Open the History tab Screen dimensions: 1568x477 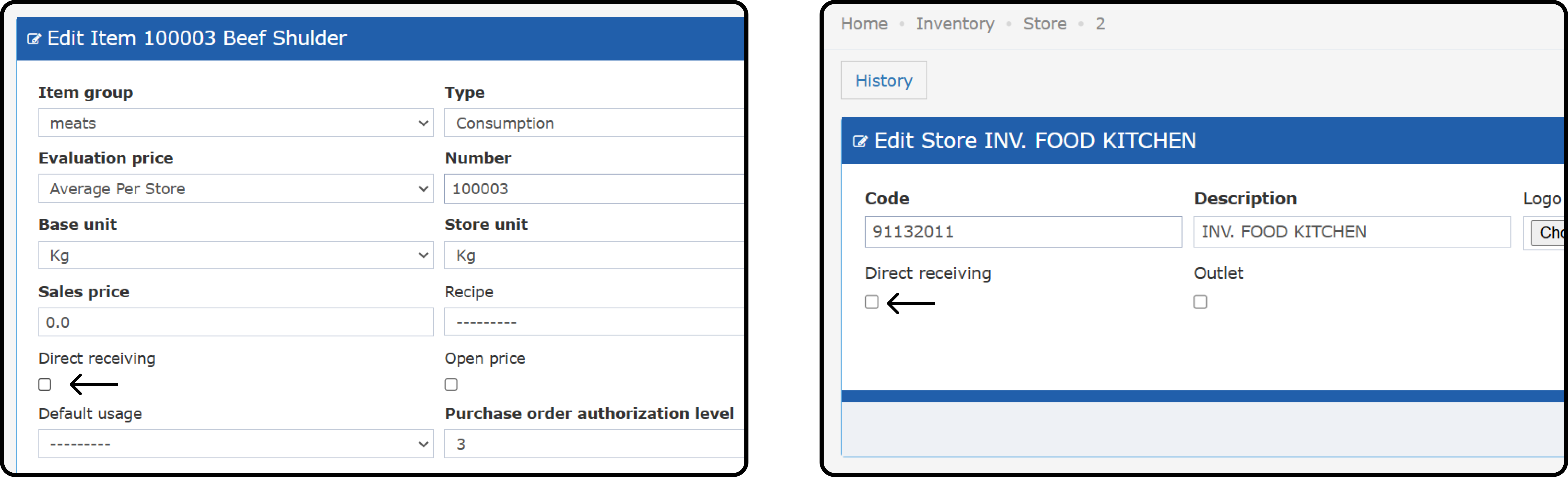click(x=884, y=80)
